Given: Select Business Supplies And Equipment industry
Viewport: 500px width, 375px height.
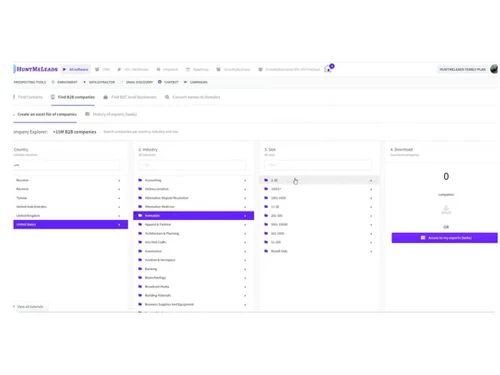Looking at the screenshot, I should [193, 304].
